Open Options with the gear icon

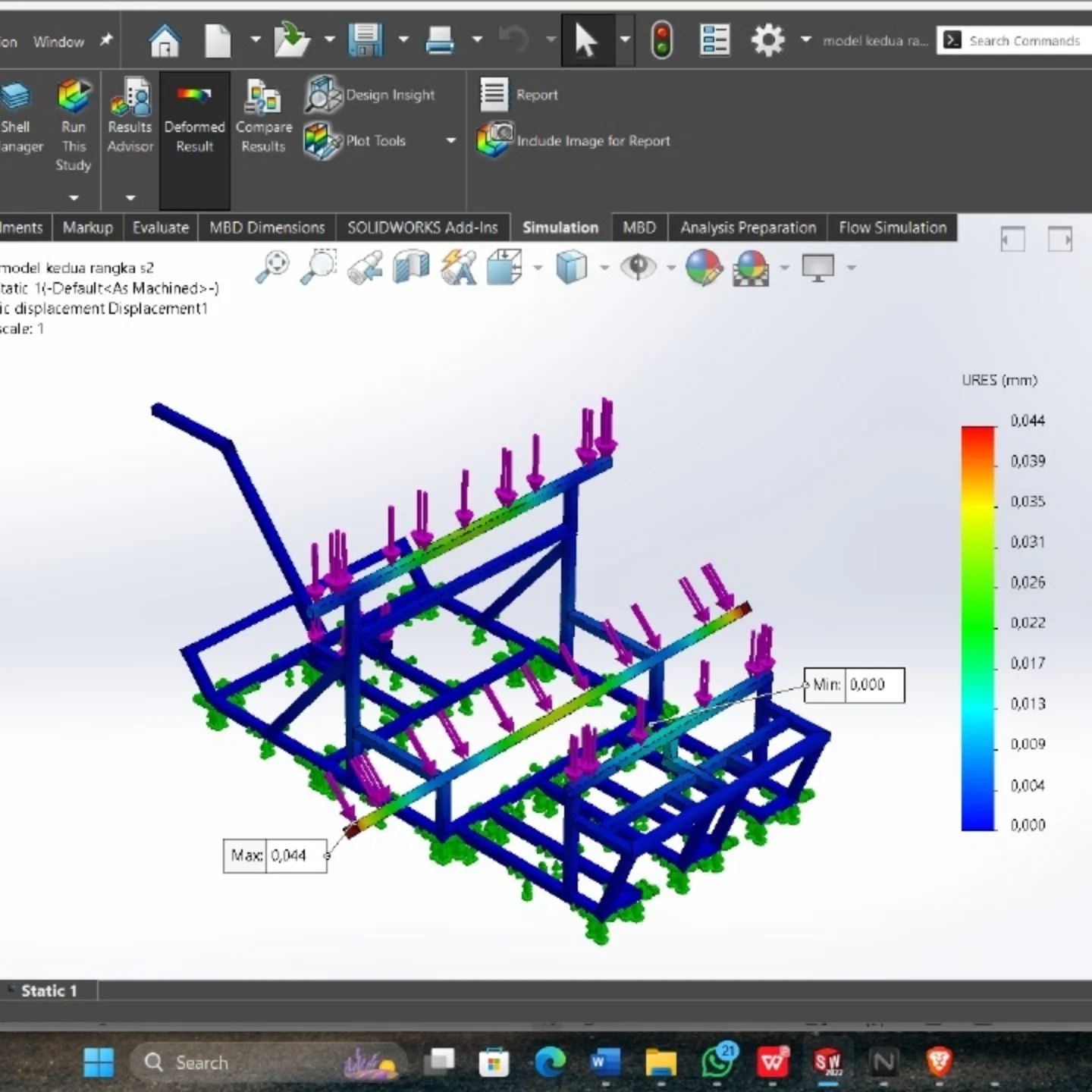767,40
